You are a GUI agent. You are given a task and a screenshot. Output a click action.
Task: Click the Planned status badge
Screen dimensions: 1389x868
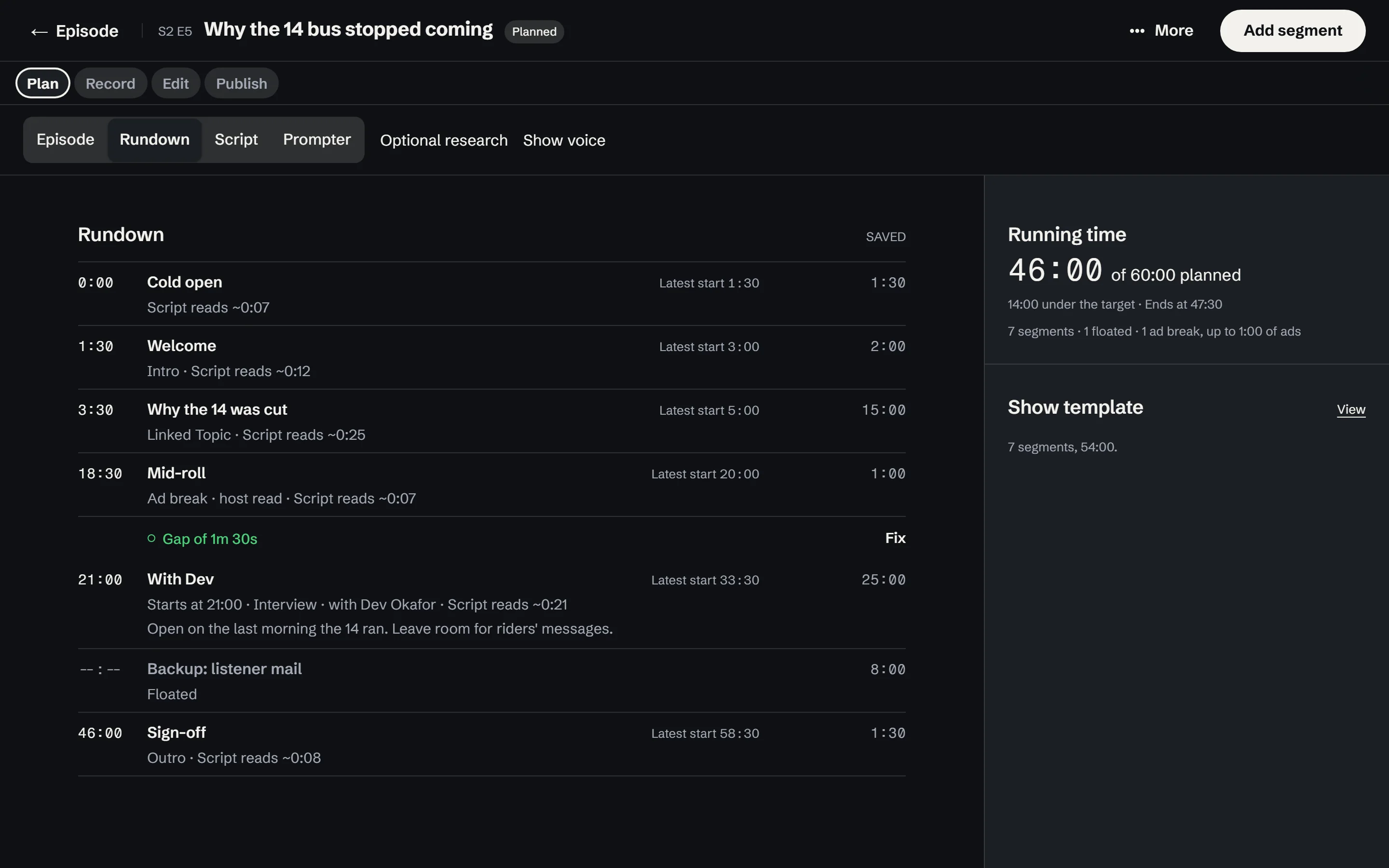point(534,31)
